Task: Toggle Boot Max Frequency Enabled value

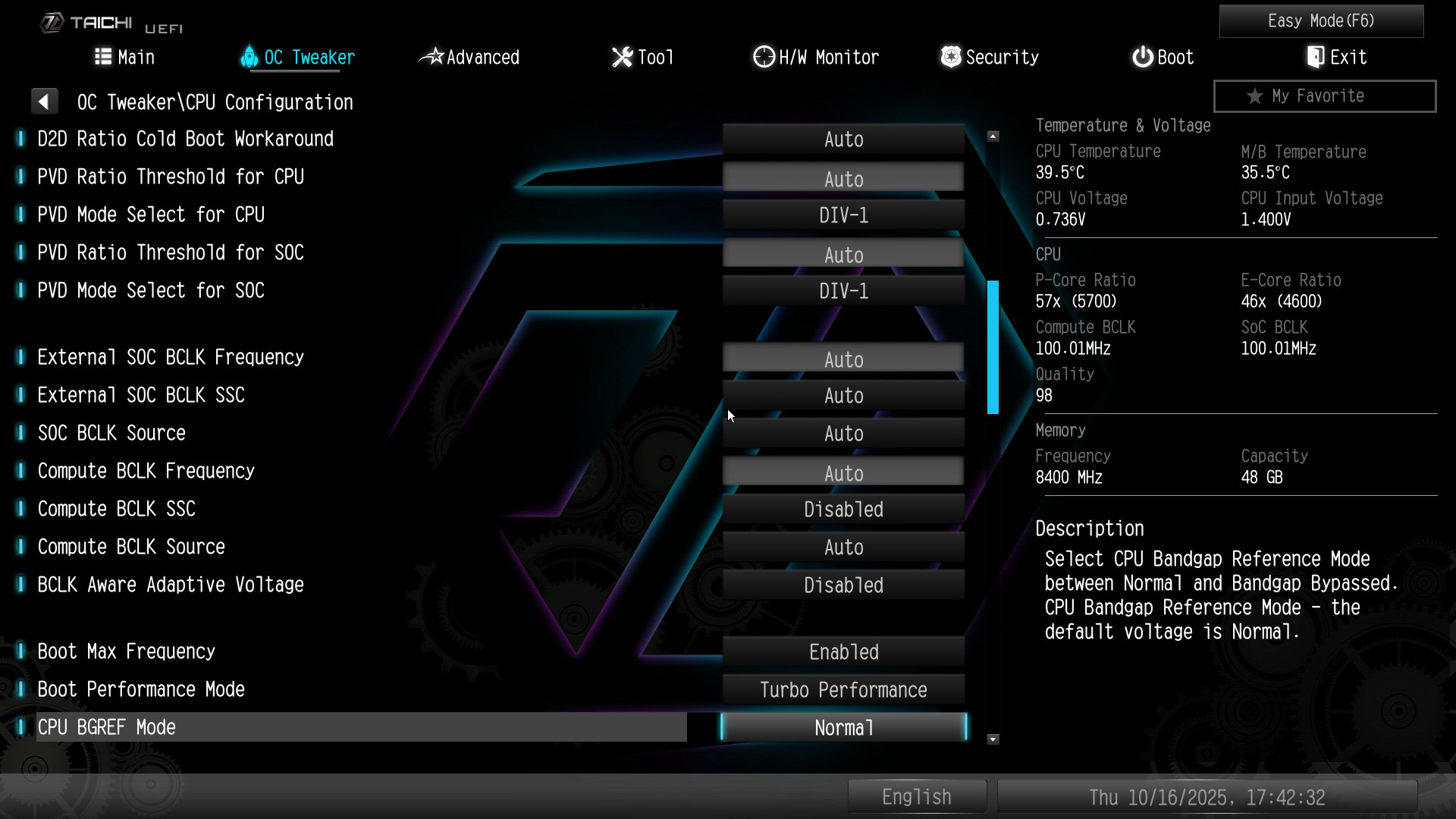Action: point(843,652)
